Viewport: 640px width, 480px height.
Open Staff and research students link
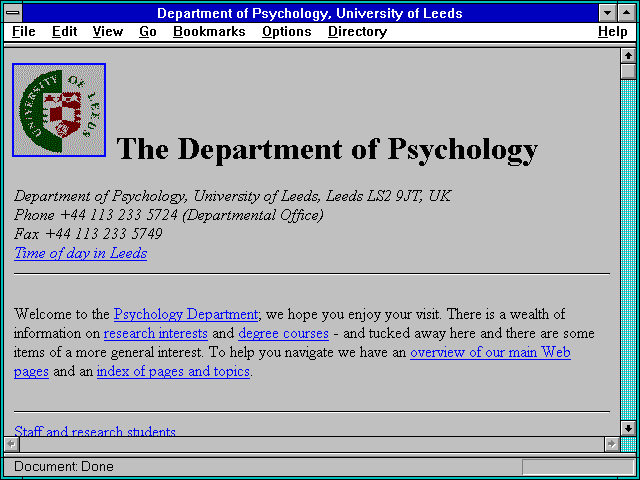95,431
